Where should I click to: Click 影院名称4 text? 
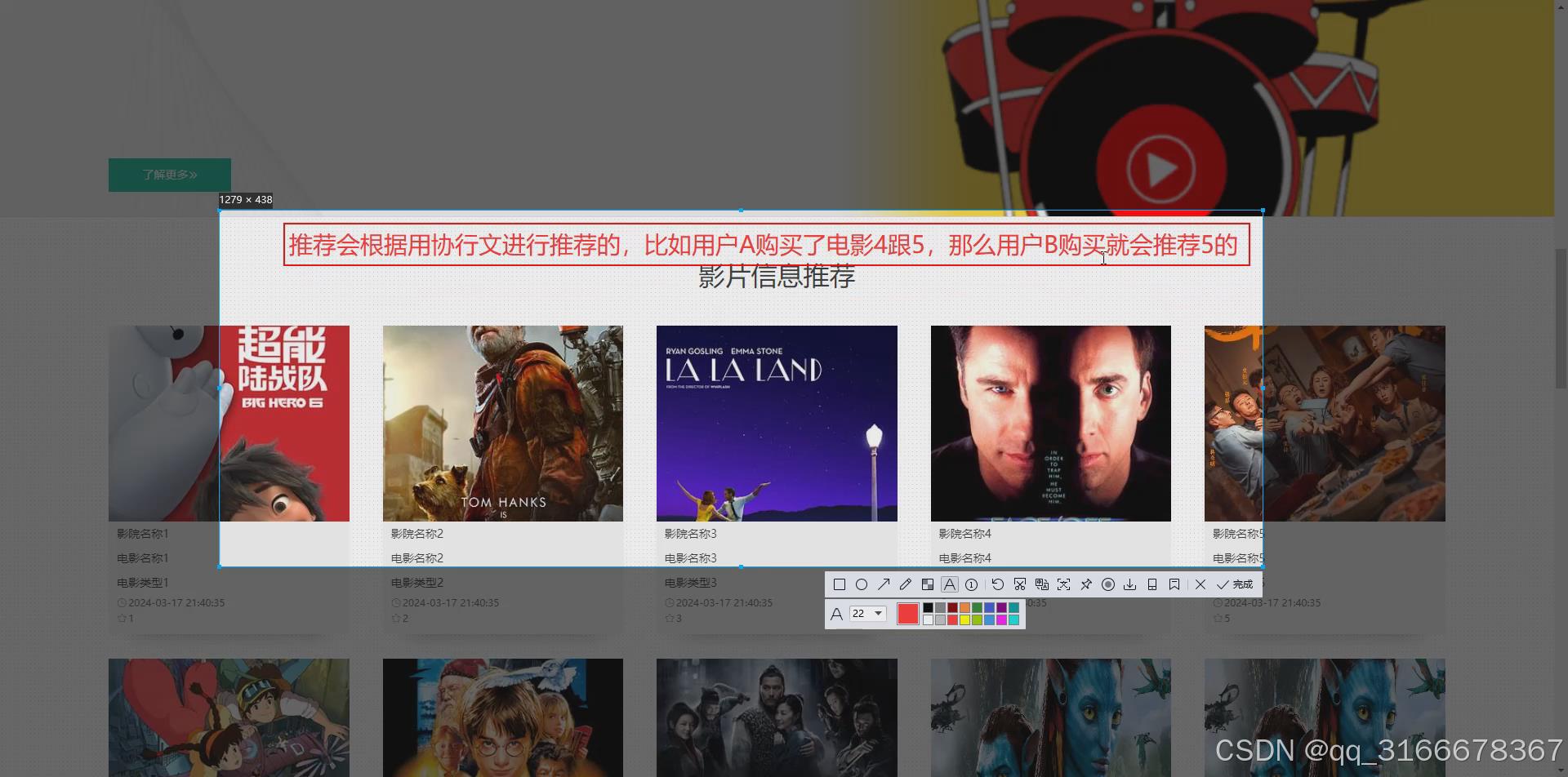click(x=964, y=534)
